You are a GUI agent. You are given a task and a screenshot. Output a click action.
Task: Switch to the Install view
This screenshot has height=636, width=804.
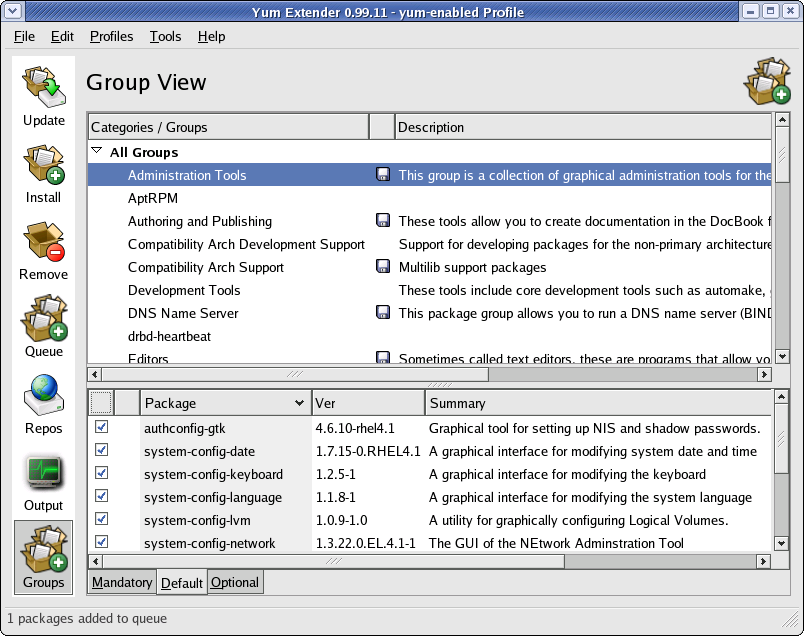click(x=44, y=172)
